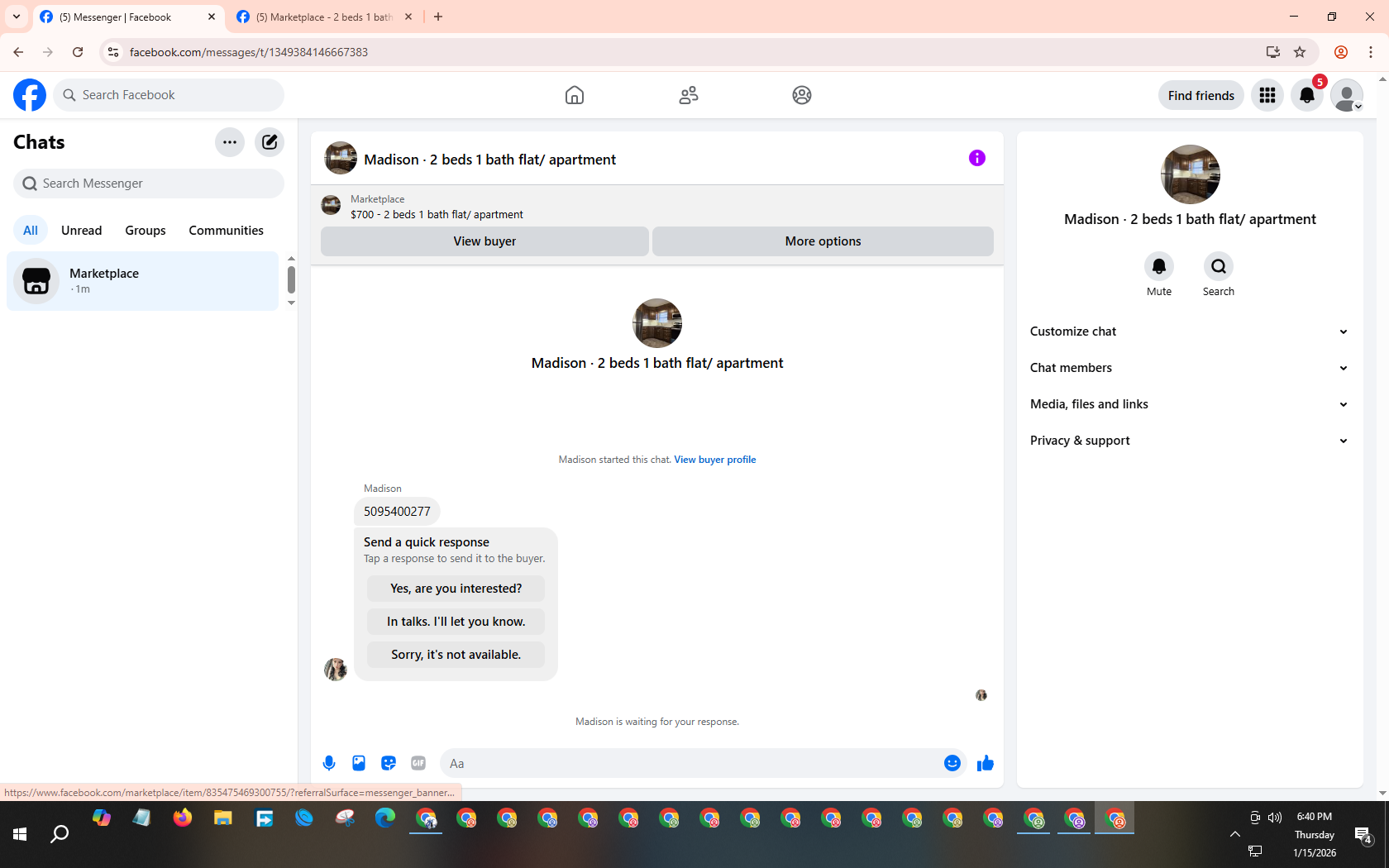This screenshot has height=868, width=1389.
Task: Expand Privacy & support section
Action: (1190, 441)
